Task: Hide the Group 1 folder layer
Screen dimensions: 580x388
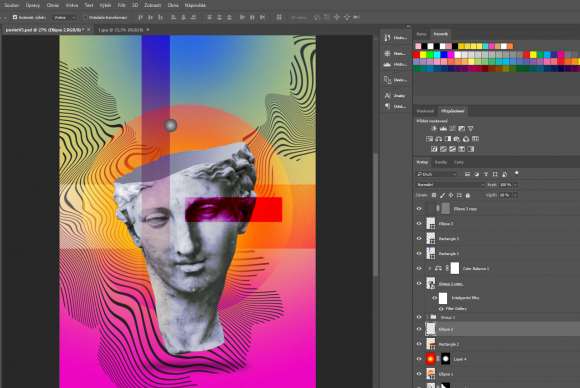Action: point(419,317)
